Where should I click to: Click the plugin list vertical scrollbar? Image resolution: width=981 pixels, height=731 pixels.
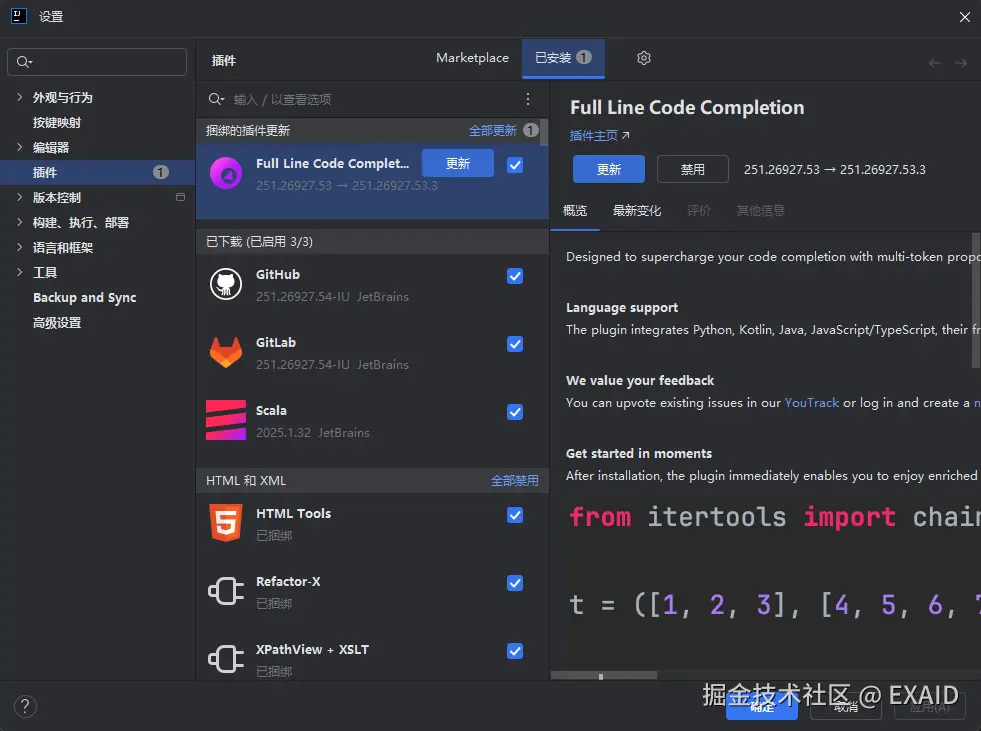pyautogui.click(x=544, y=133)
